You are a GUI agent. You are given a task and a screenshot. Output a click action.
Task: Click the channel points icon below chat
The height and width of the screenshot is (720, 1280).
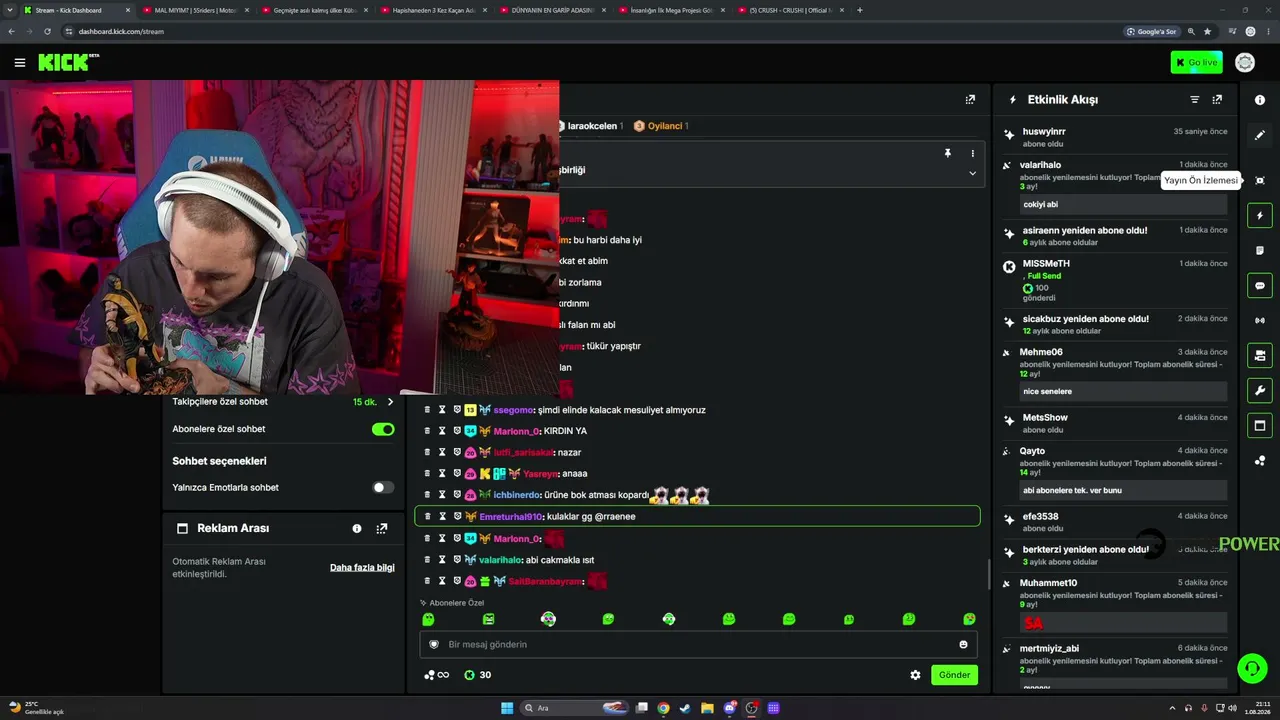pos(437,675)
